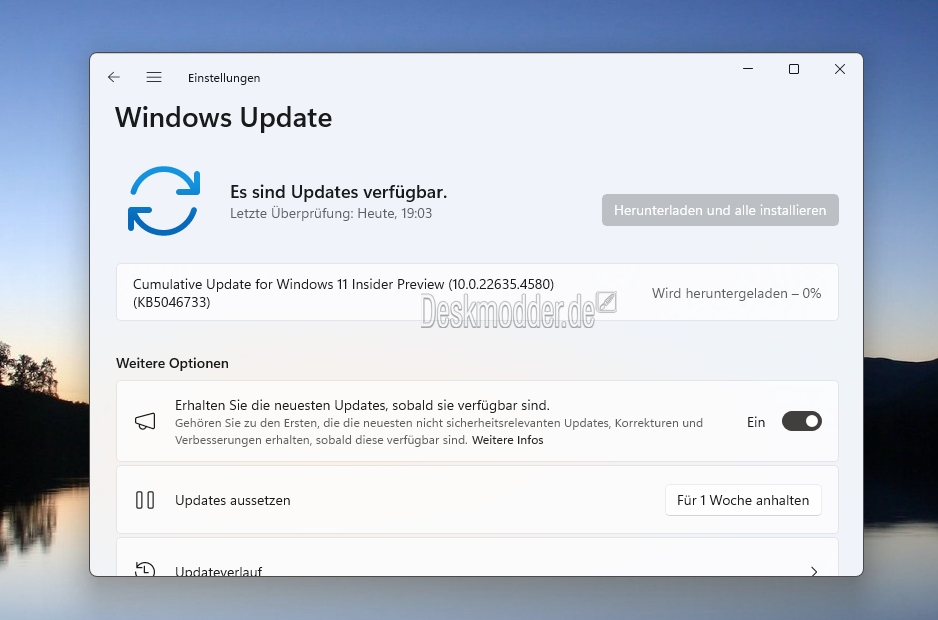Pause updates with Für 1 Woche anhalten
Screen dimensions: 938x620
743,500
